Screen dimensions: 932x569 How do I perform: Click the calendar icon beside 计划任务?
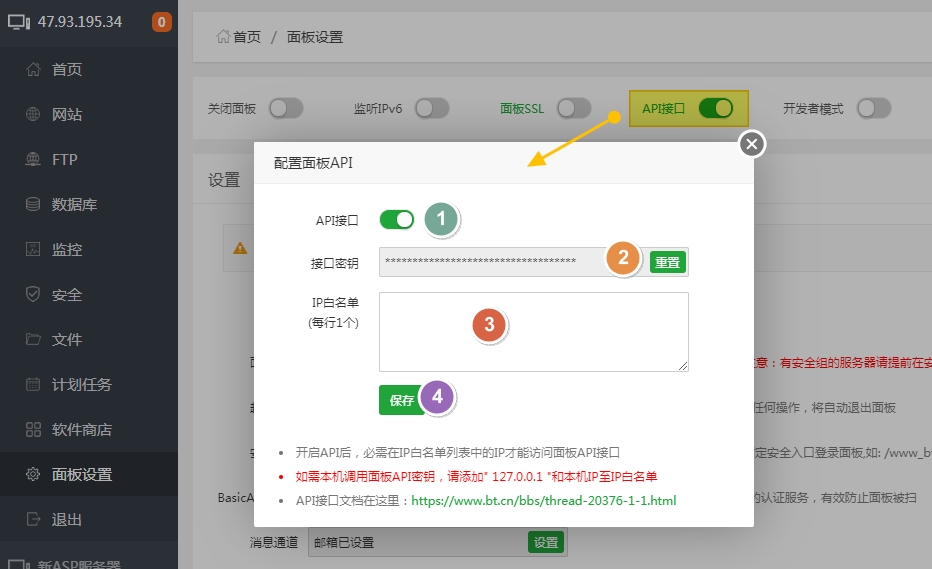click(x=33, y=385)
